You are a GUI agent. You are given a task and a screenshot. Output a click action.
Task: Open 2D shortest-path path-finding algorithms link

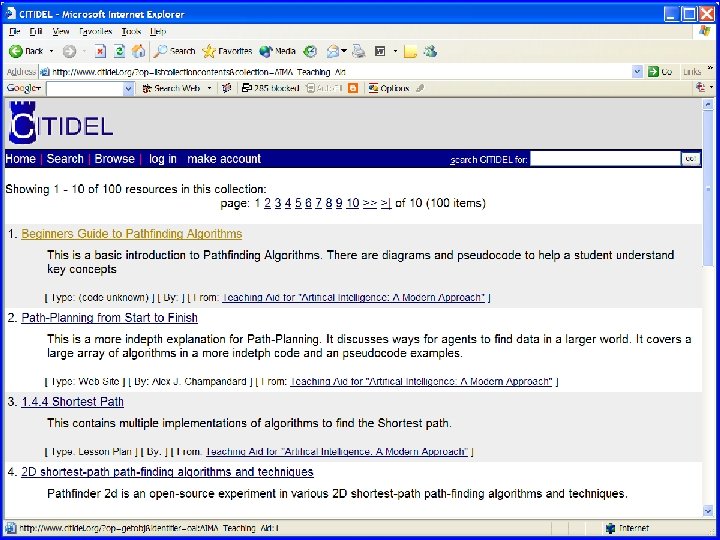[167, 472]
